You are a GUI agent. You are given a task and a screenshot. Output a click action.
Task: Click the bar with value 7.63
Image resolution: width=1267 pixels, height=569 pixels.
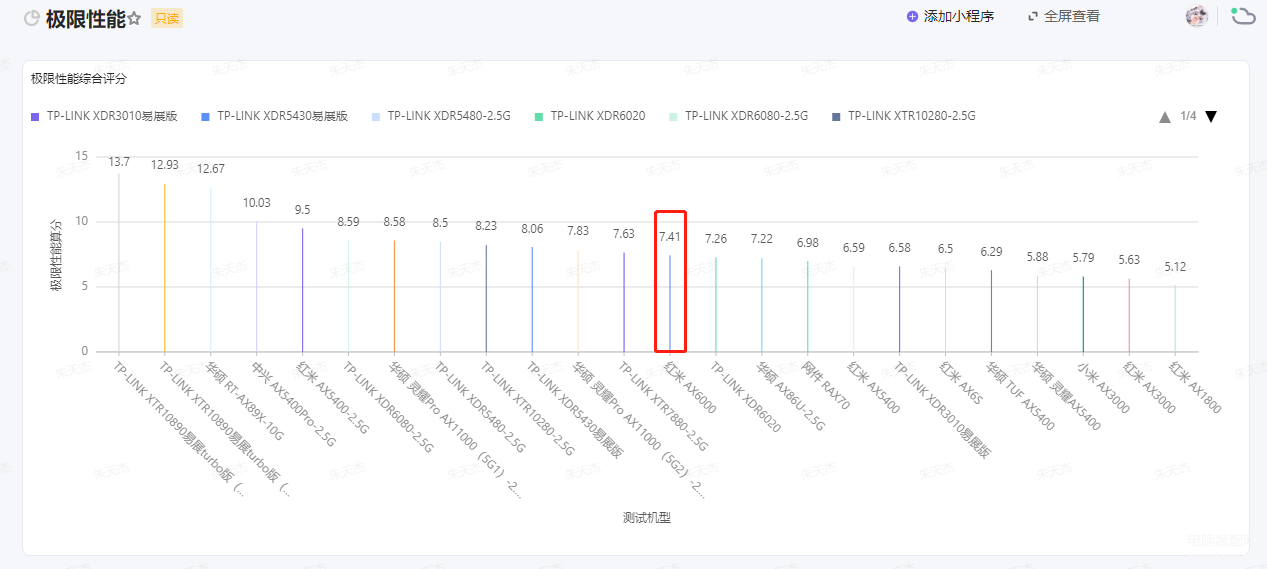coord(624,302)
